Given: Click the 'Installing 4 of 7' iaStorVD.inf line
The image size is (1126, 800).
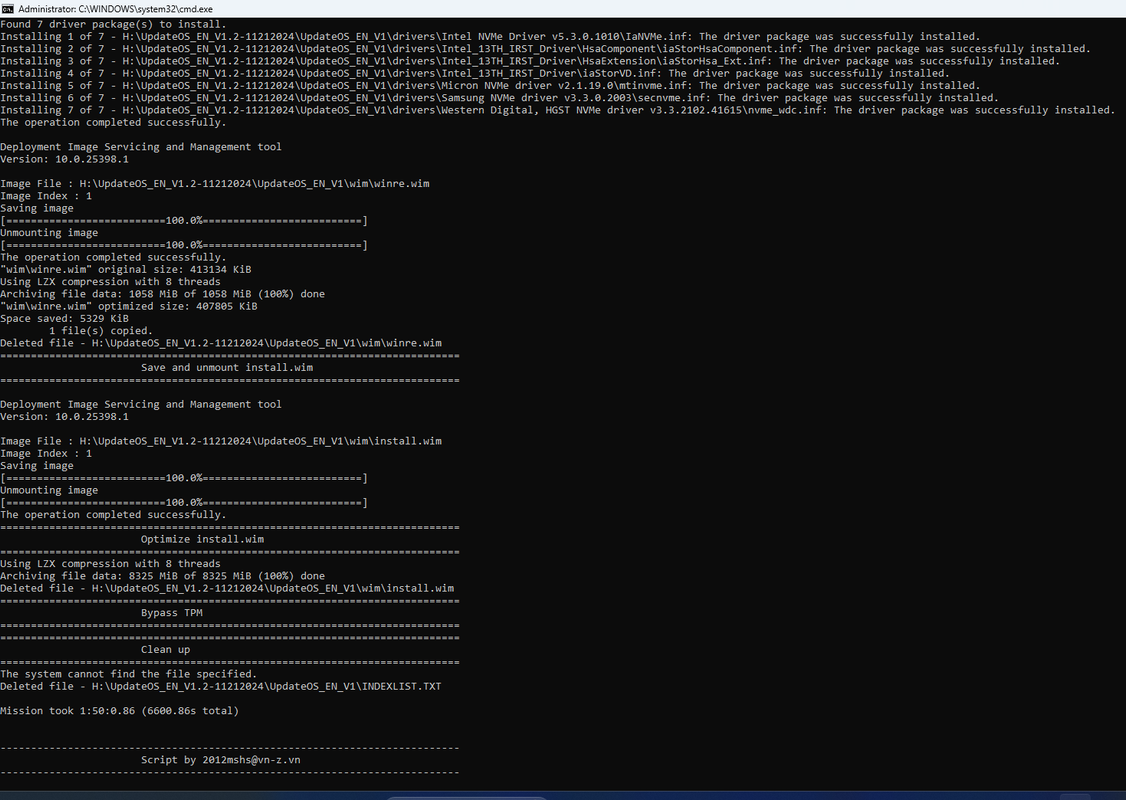Looking at the screenshot, I should coord(475,73).
